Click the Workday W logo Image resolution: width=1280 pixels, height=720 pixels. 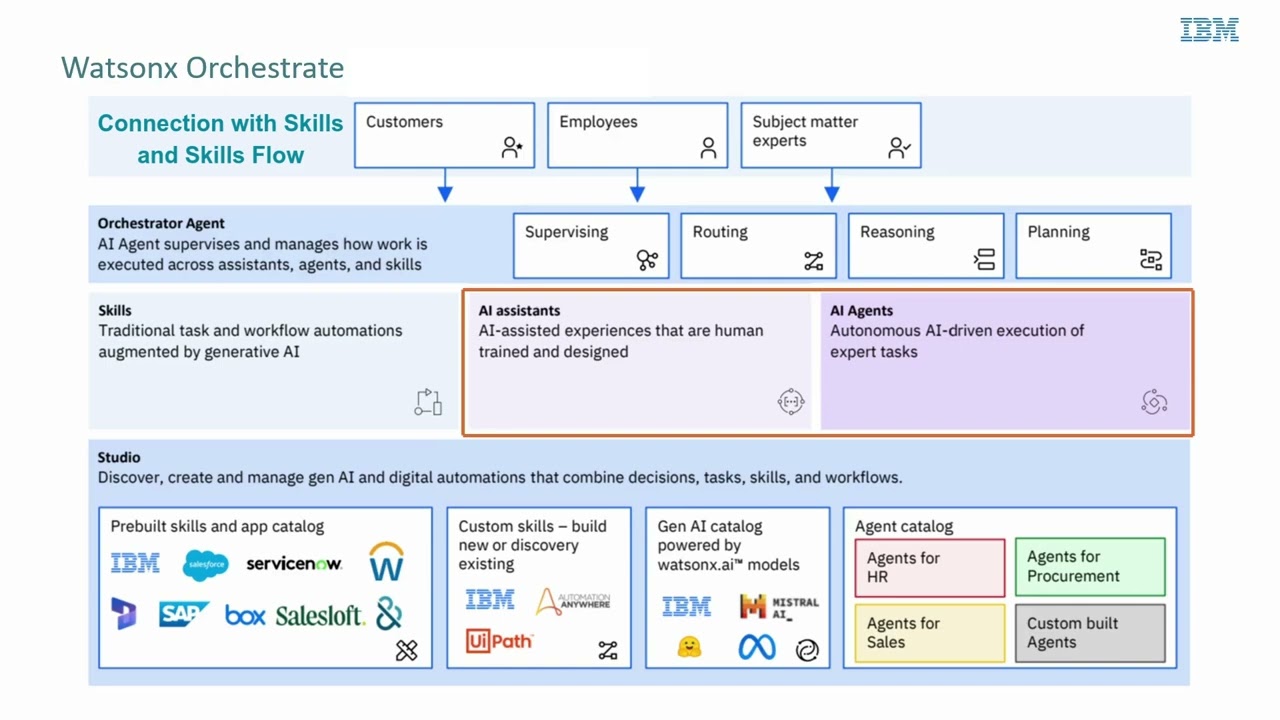pyautogui.click(x=386, y=562)
